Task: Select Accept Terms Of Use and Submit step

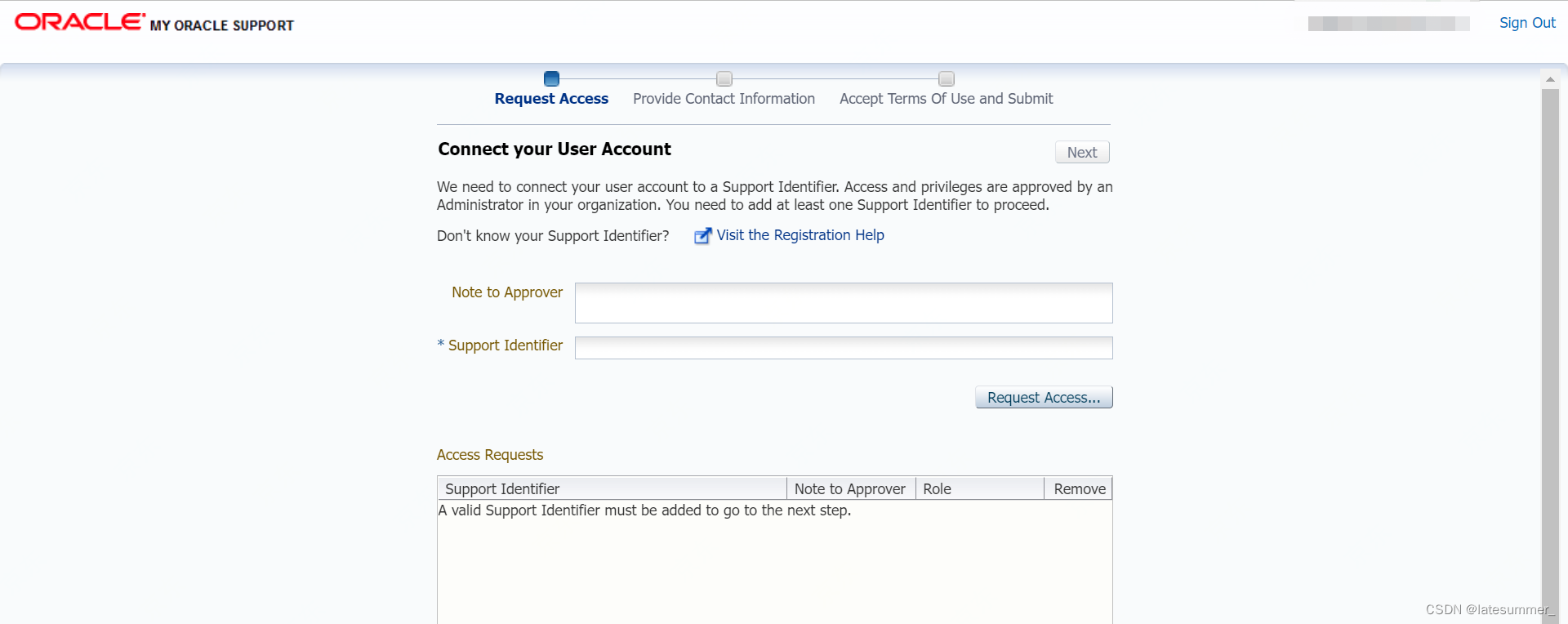Action: [x=947, y=99]
